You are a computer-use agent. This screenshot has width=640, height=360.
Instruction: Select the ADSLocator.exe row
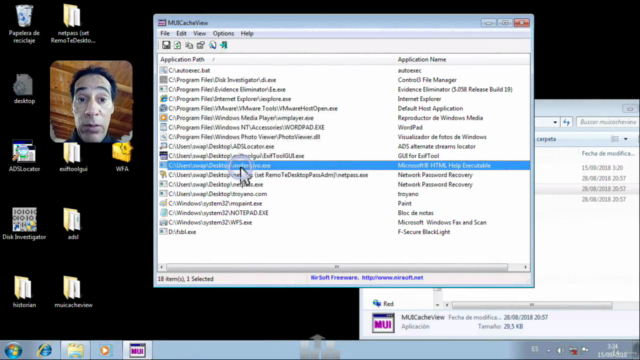(344, 147)
